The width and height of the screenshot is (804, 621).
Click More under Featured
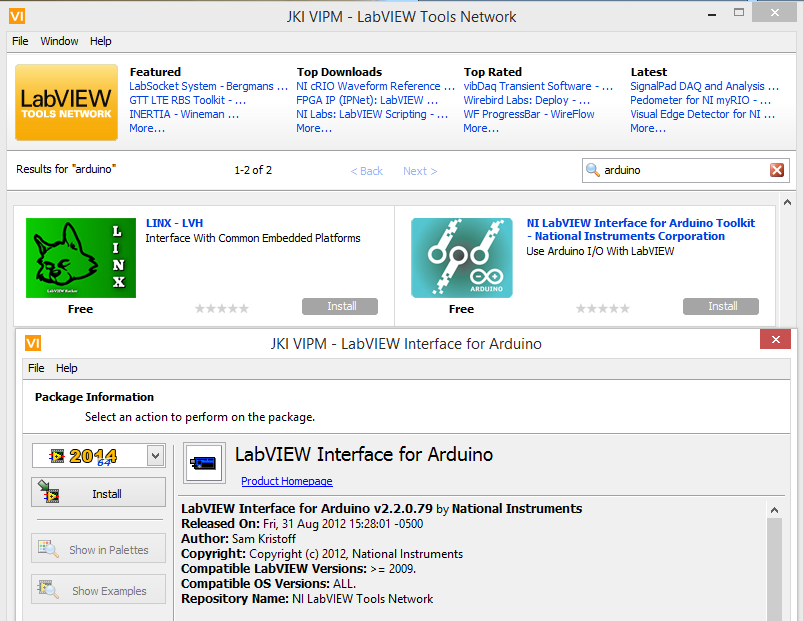point(147,128)
